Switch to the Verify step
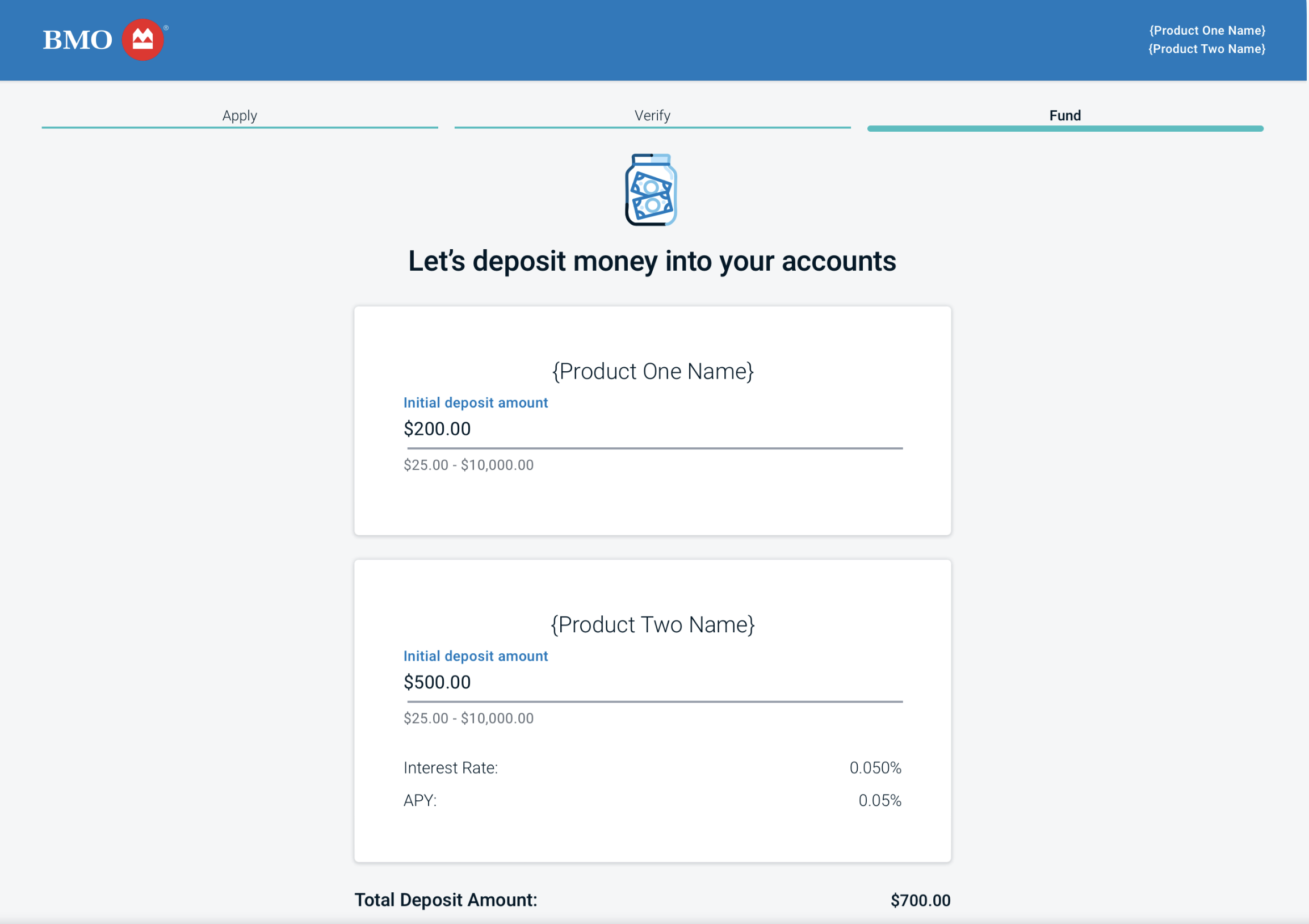 [652, 116]
